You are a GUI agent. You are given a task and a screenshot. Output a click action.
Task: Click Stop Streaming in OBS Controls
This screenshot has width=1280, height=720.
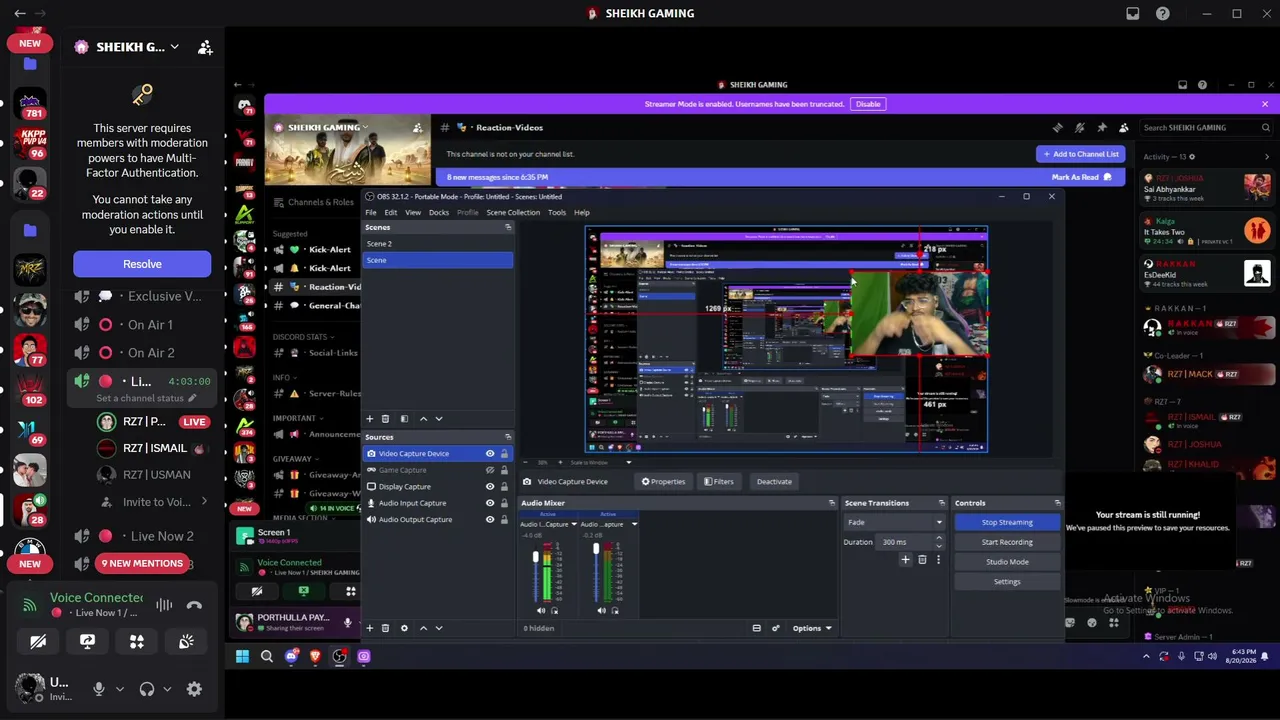tap(1007, 522)
